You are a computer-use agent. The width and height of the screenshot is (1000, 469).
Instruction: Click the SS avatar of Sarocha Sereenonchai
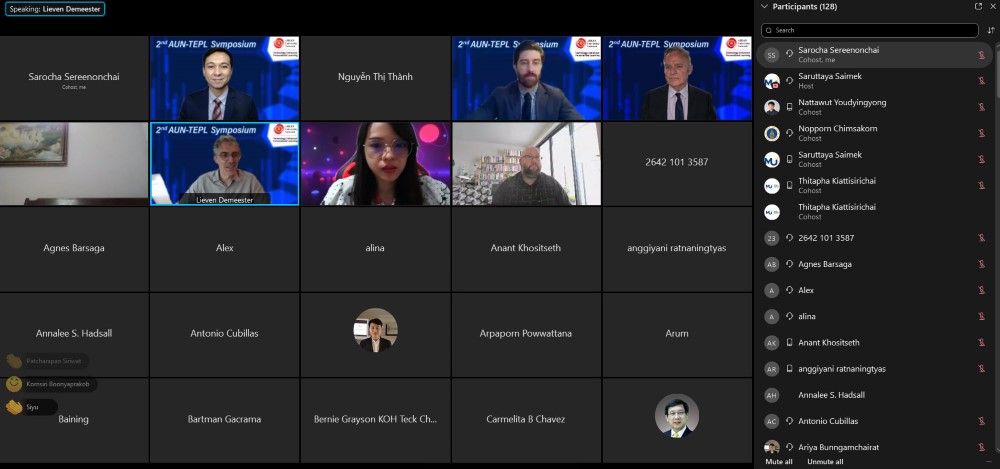click(x=771, y=55)
